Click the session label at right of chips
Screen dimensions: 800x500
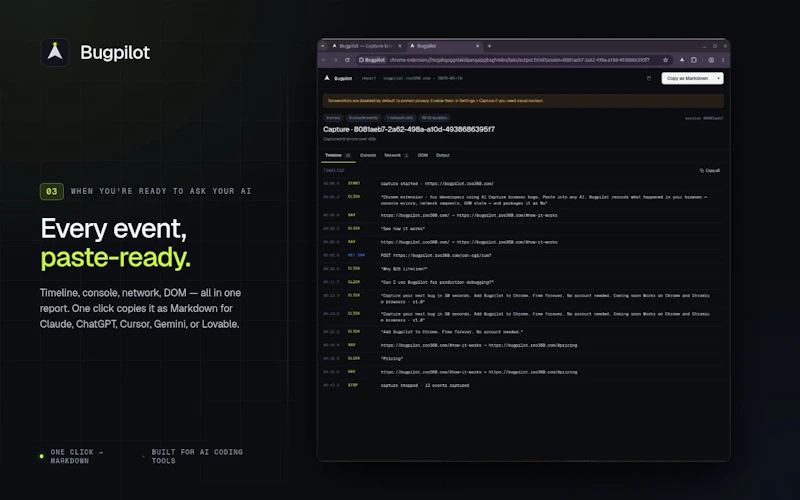tap(704, 118)
